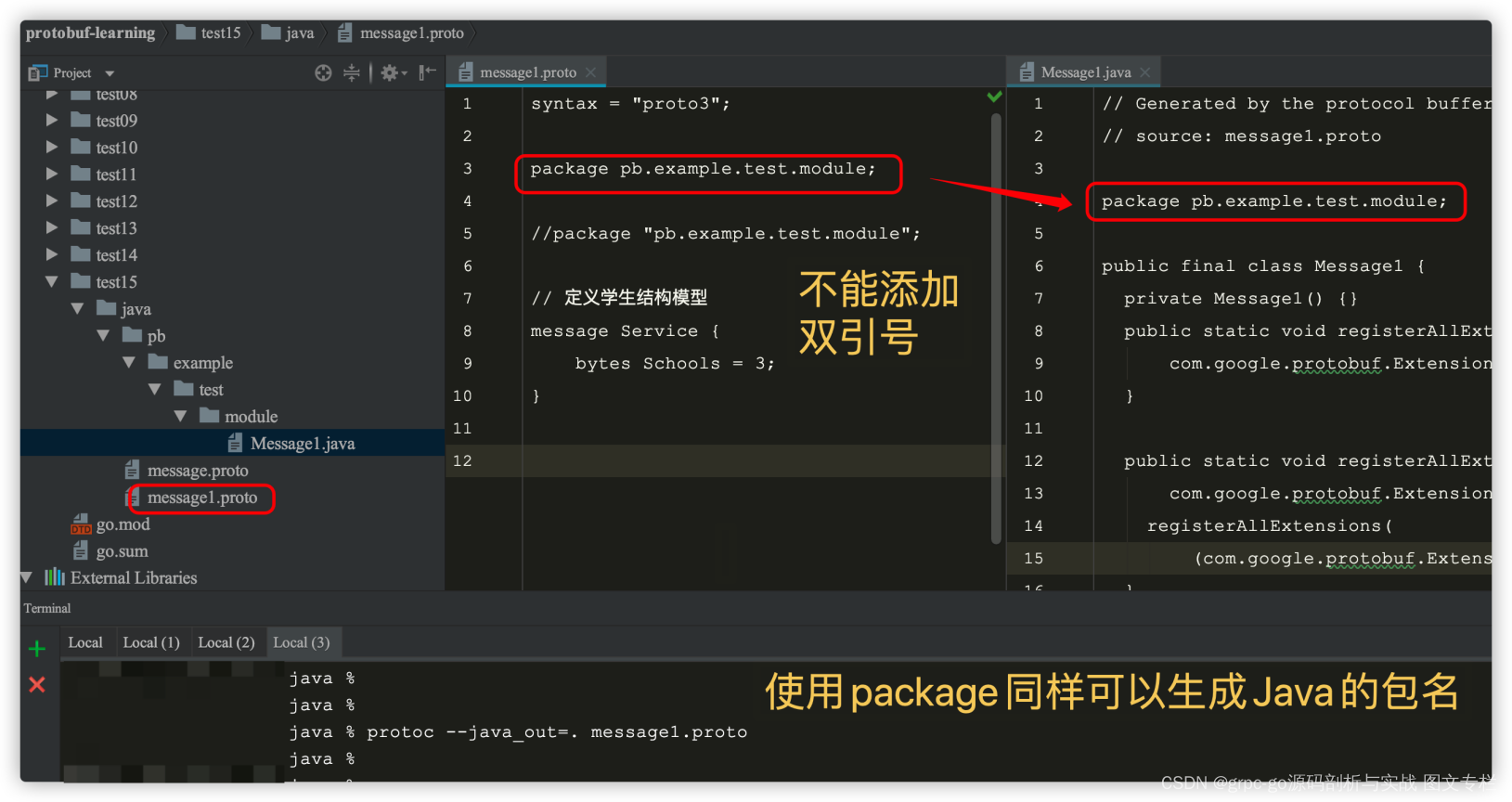
Task: Select the test11 folder icon
Action: [x=81, y=174]
